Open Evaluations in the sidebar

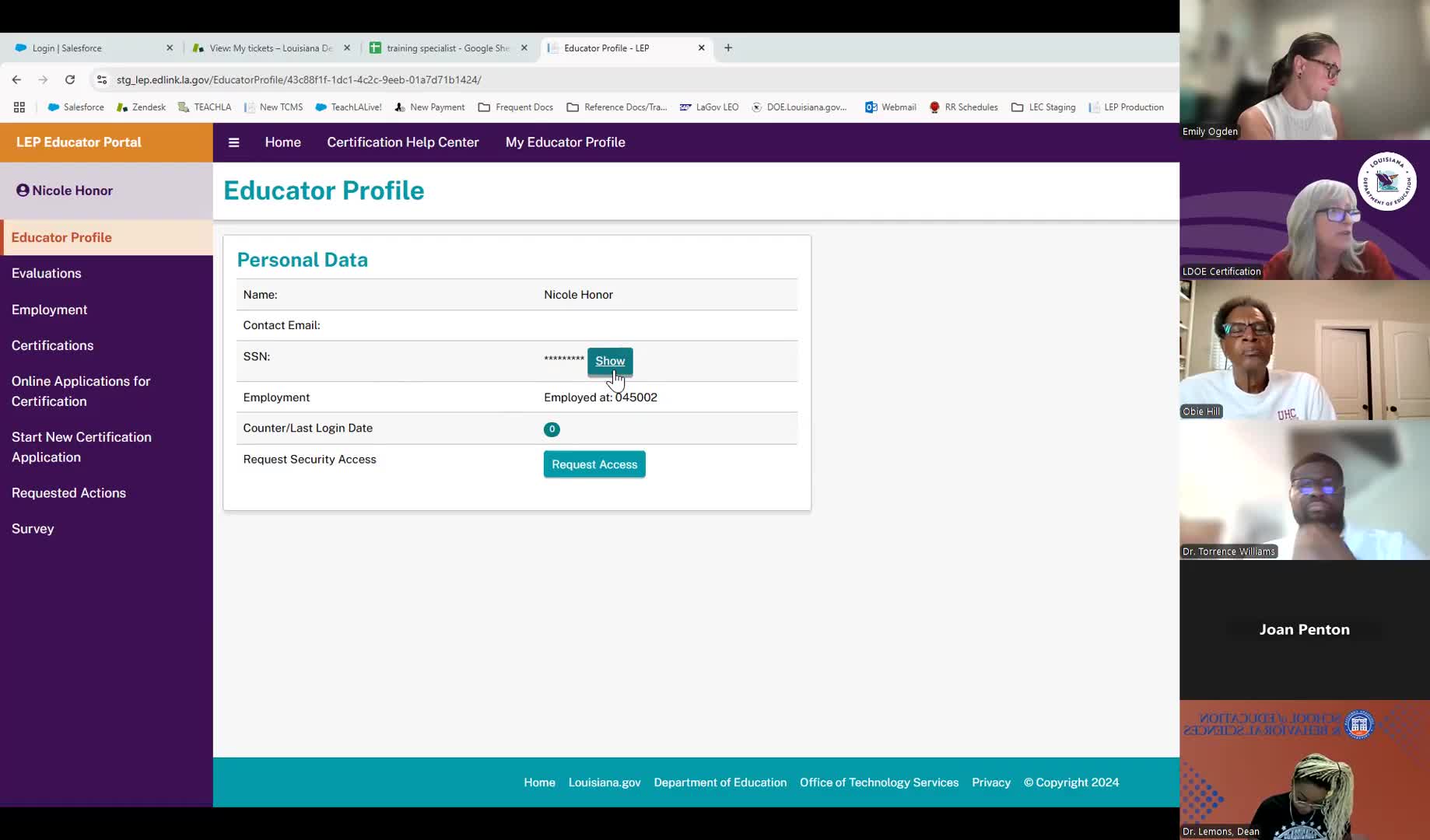tap(47, 273)
